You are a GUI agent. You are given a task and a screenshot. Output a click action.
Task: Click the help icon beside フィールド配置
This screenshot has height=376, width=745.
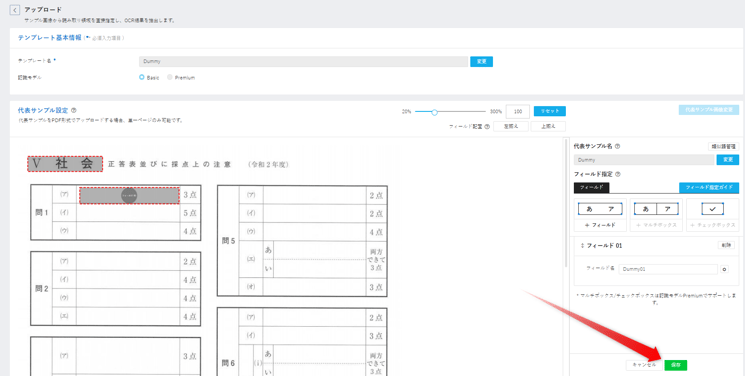(487, 126)
